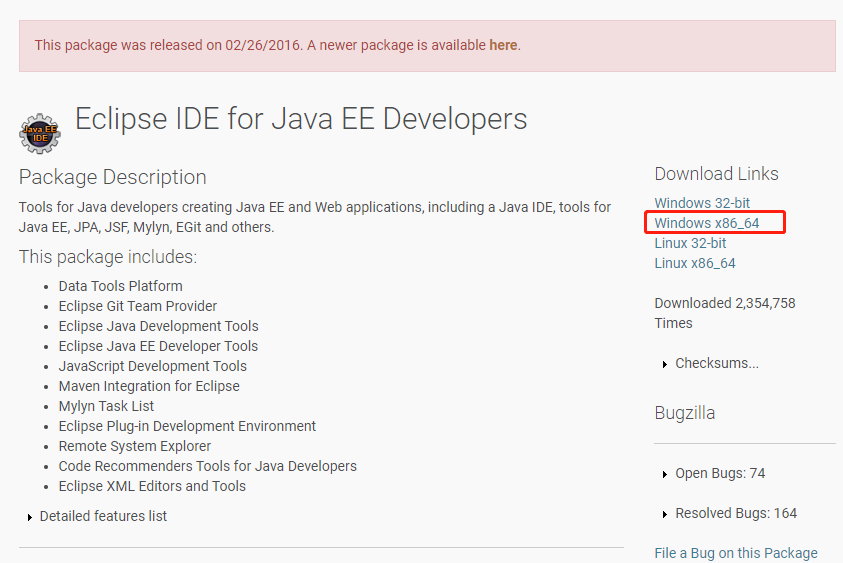The image size is (843, 563).
Task: Open File a Bug on this Package link
Action: tap(735, 553)
